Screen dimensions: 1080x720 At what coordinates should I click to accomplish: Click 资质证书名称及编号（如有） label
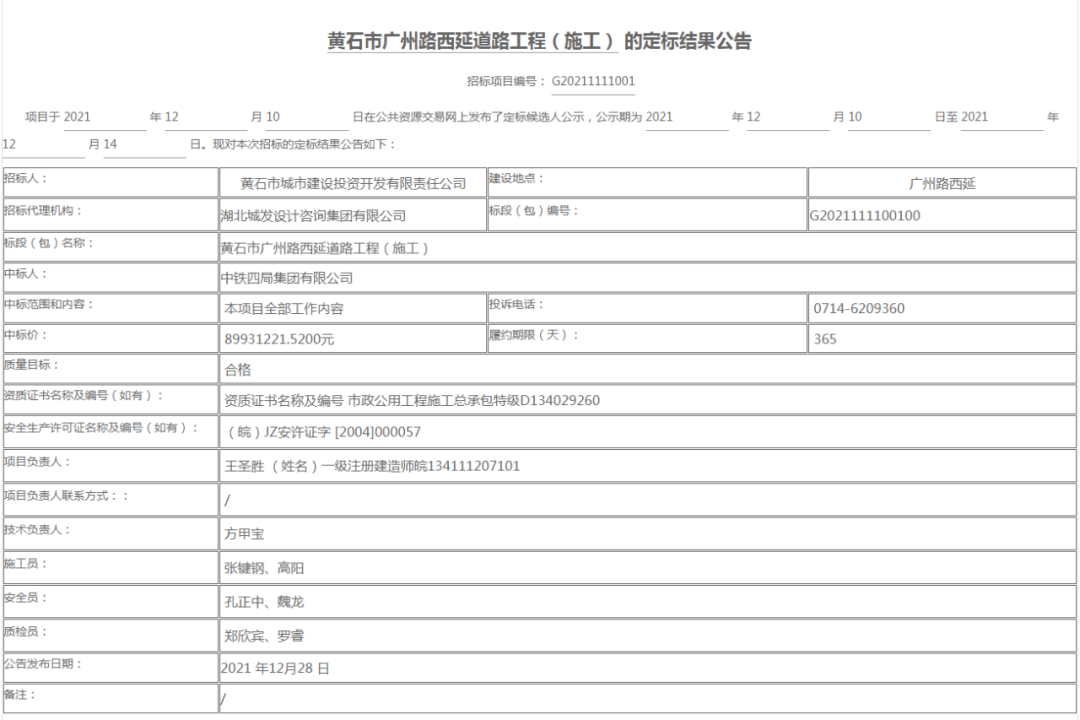click(x=83, y=395)
